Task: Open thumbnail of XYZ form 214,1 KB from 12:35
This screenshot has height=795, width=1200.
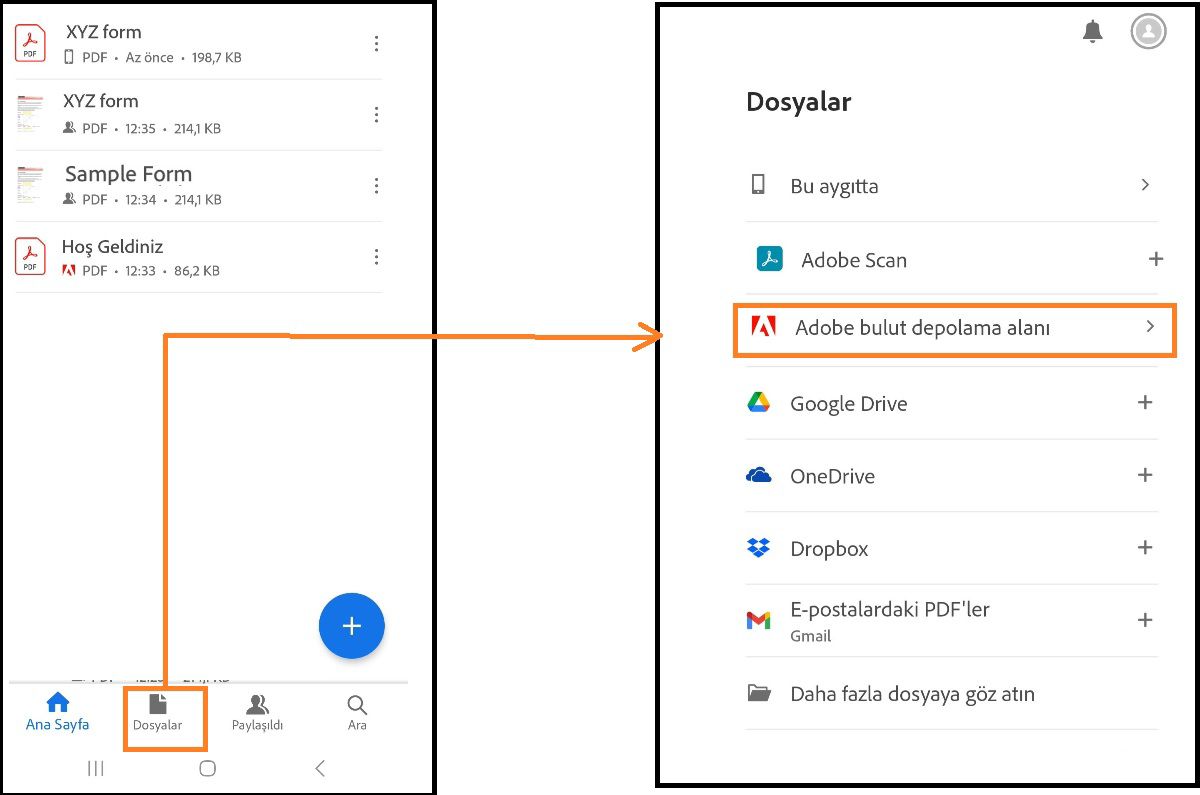Action: 30,114
